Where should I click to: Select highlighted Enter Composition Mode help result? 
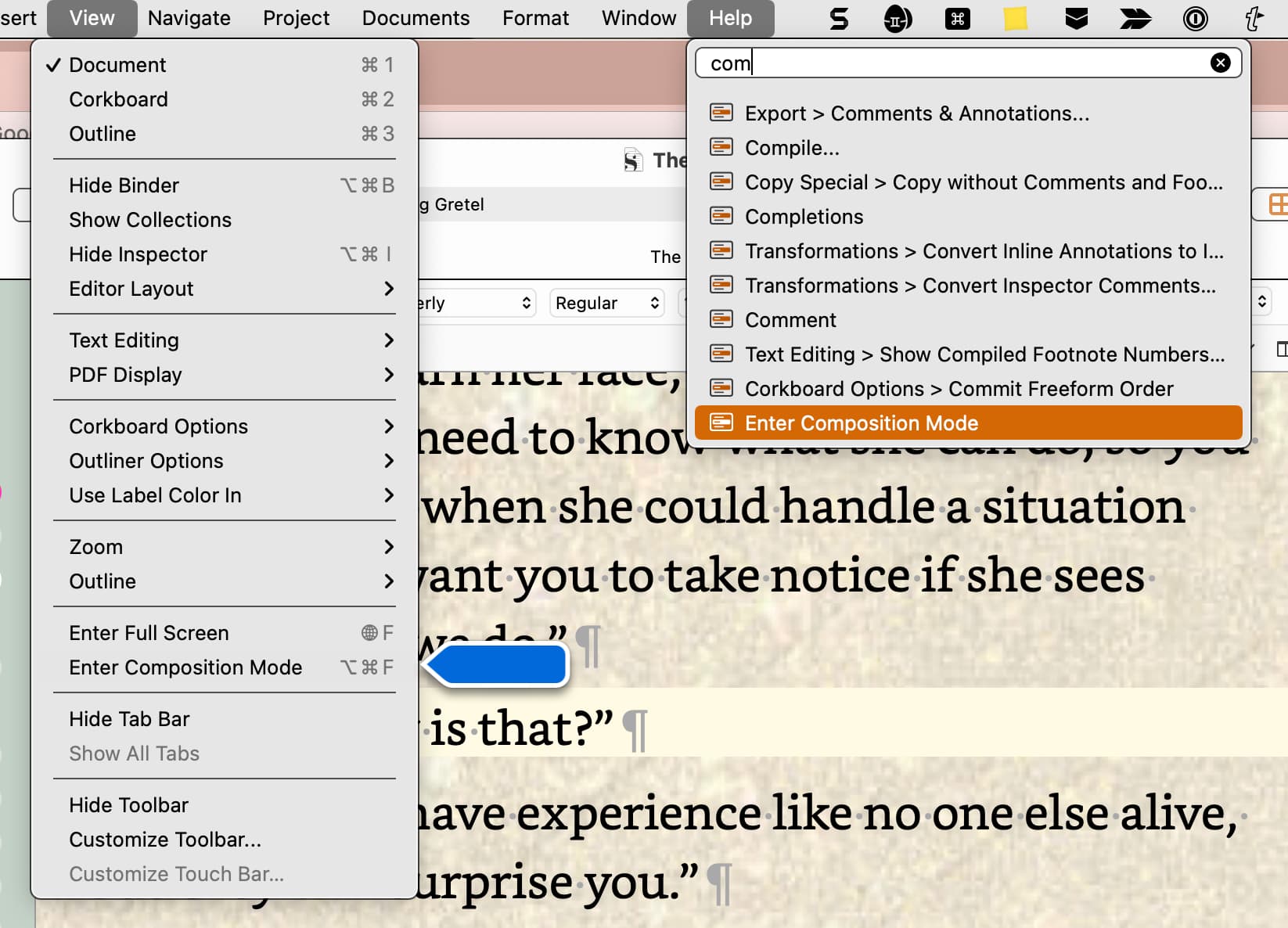point(969,423)
